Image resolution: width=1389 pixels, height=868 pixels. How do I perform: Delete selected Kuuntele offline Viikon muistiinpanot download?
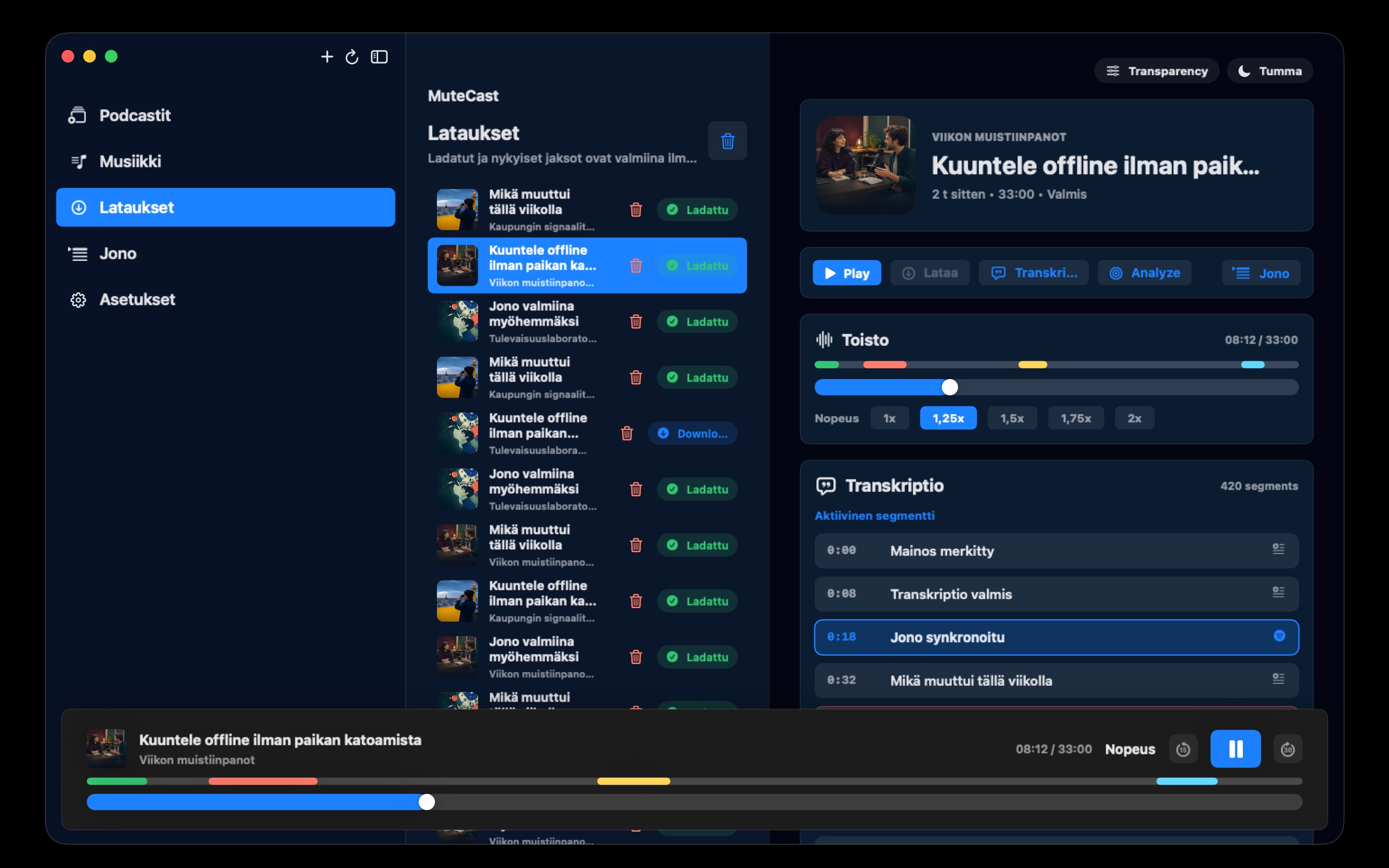click(636, 265)
